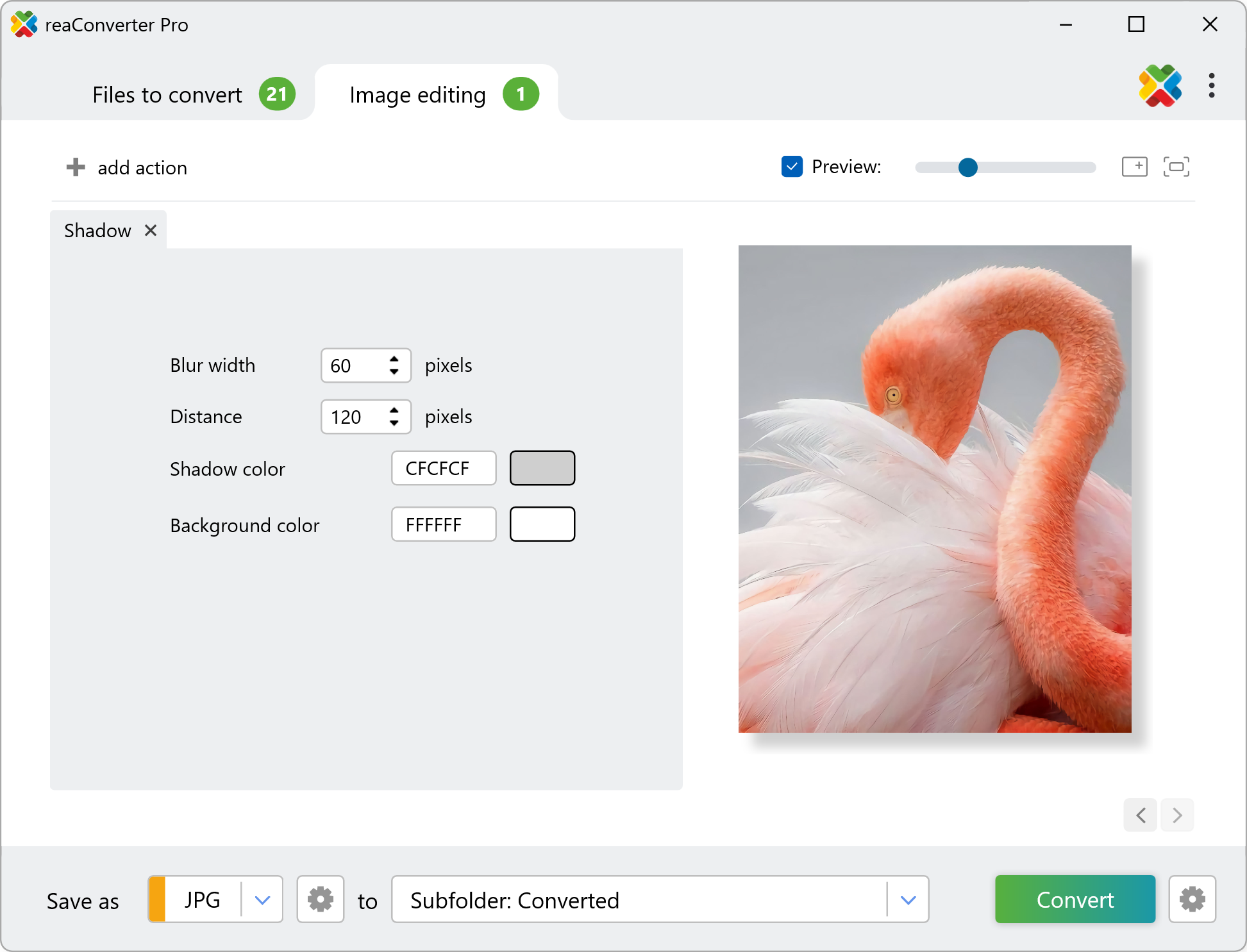1247x952 pixels.
Task: Expand the JPG format dropdown
Action: [x=262, y=900]
